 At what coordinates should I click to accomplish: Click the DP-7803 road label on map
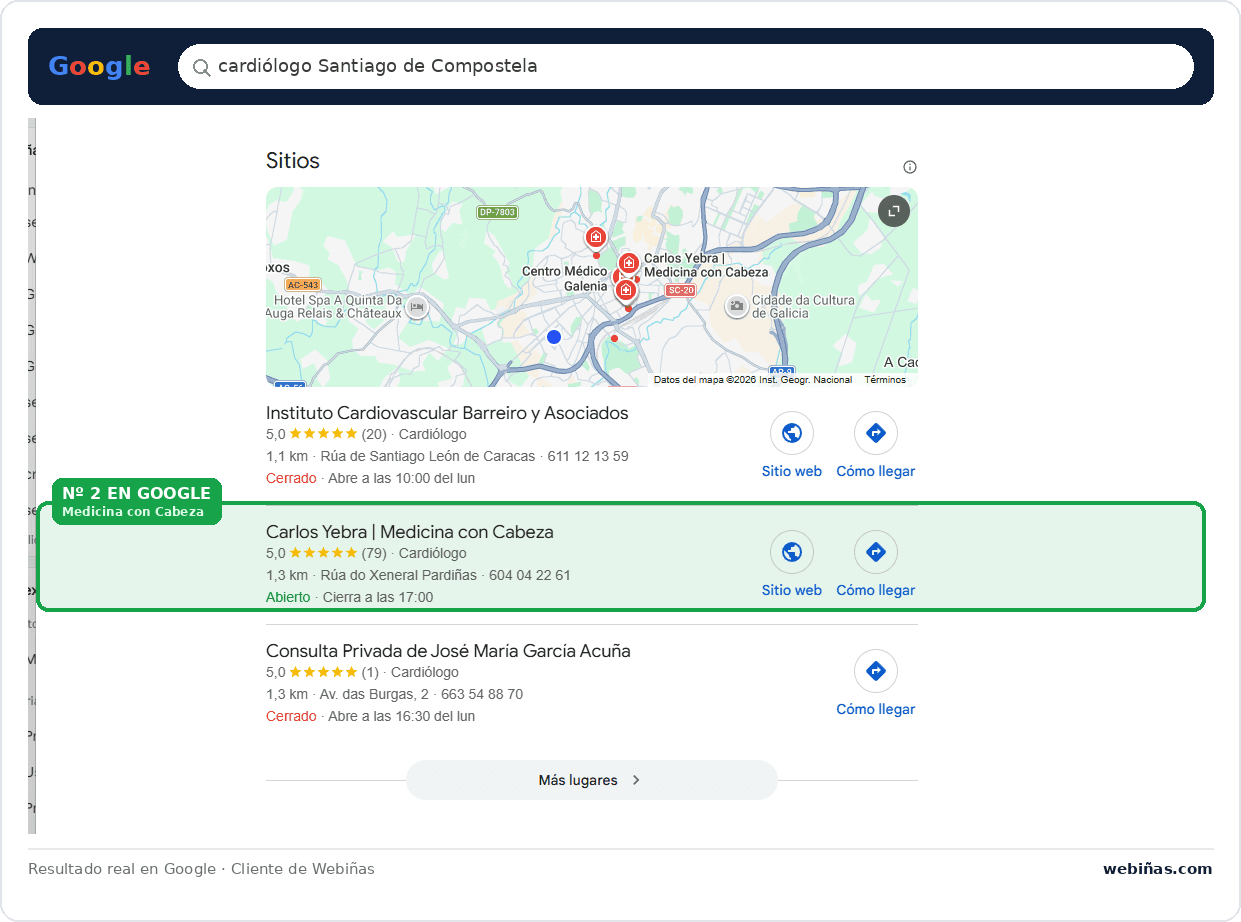coord(497,212)
